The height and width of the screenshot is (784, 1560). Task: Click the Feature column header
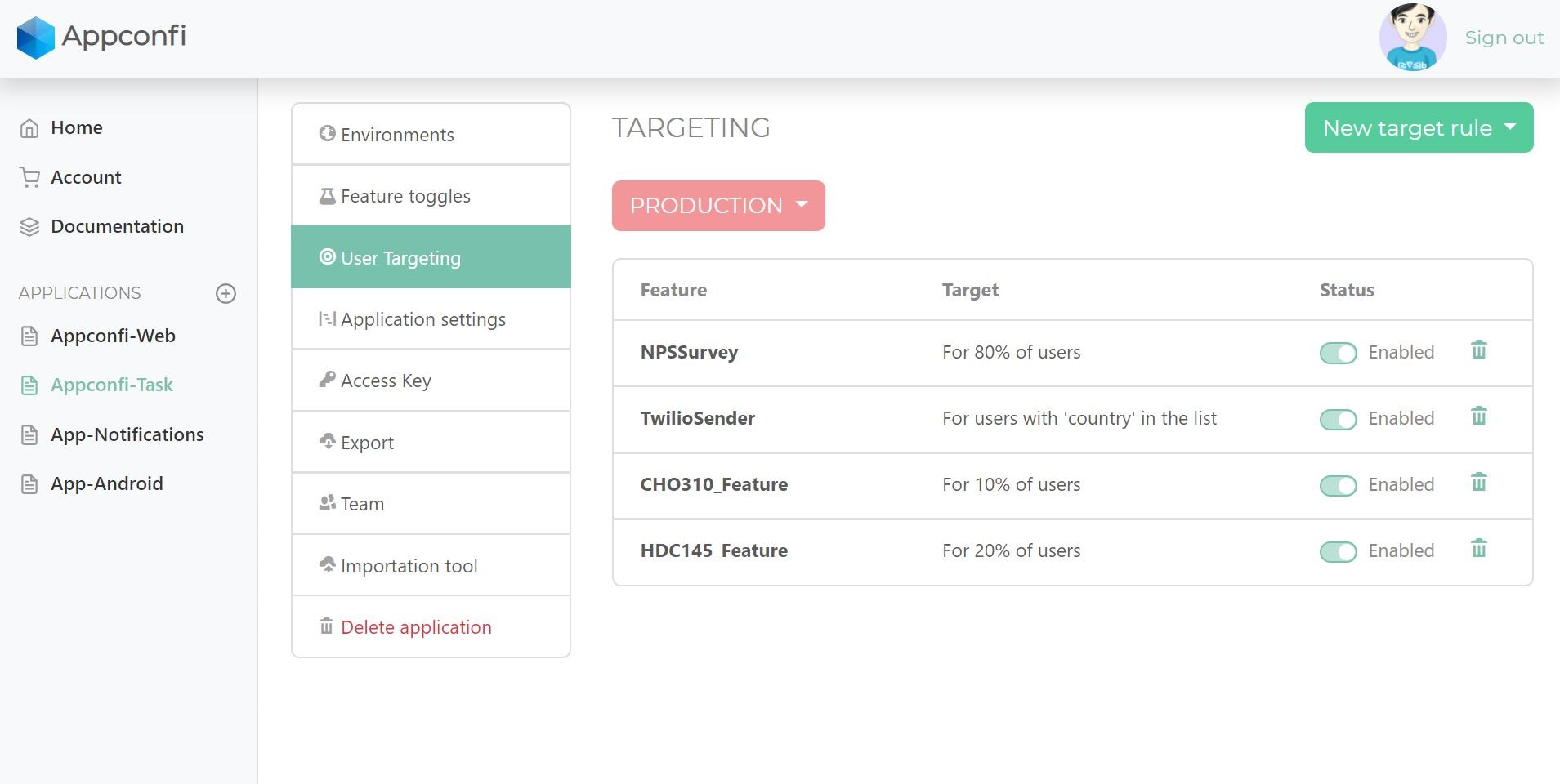click(x=673, y=290)
